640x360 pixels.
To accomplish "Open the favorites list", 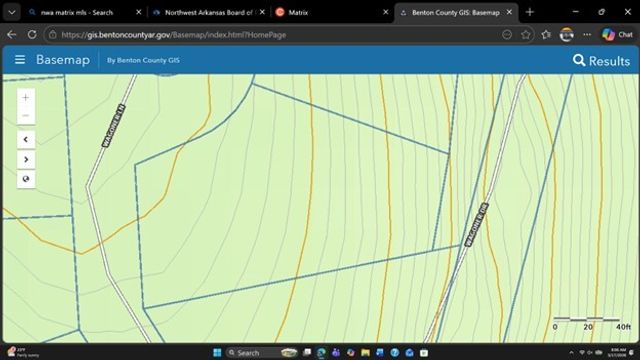I will (x=546, y=35).
